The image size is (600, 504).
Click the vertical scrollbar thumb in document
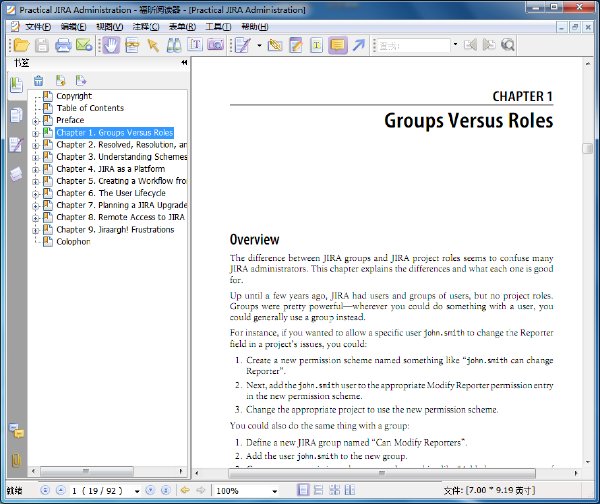[587, 148]
